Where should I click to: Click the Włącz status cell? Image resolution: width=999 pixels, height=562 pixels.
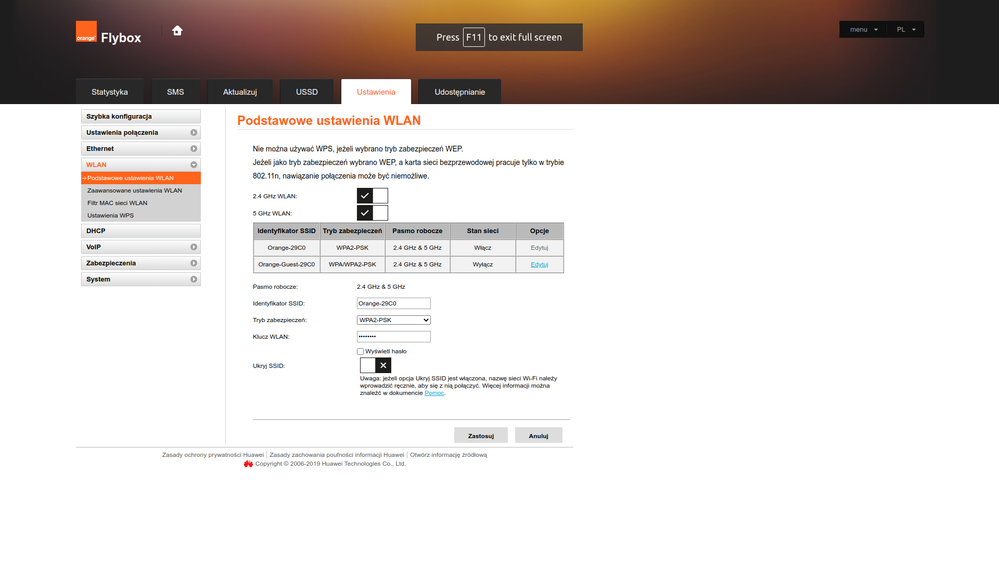(482, 248)
